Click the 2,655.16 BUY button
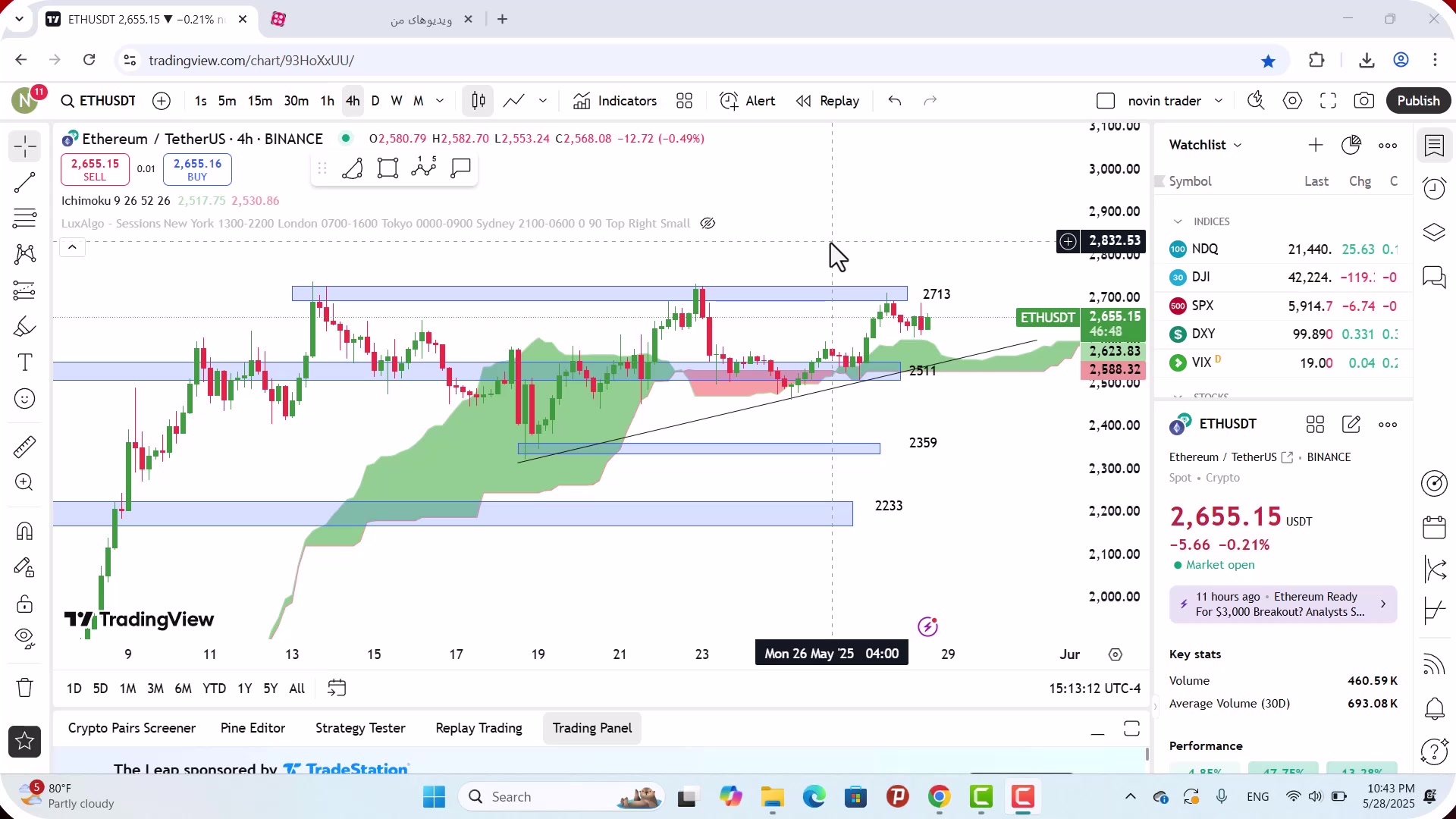Image resolution: width=1456 pixels, height=819 pixels. (x=197, y=169)
